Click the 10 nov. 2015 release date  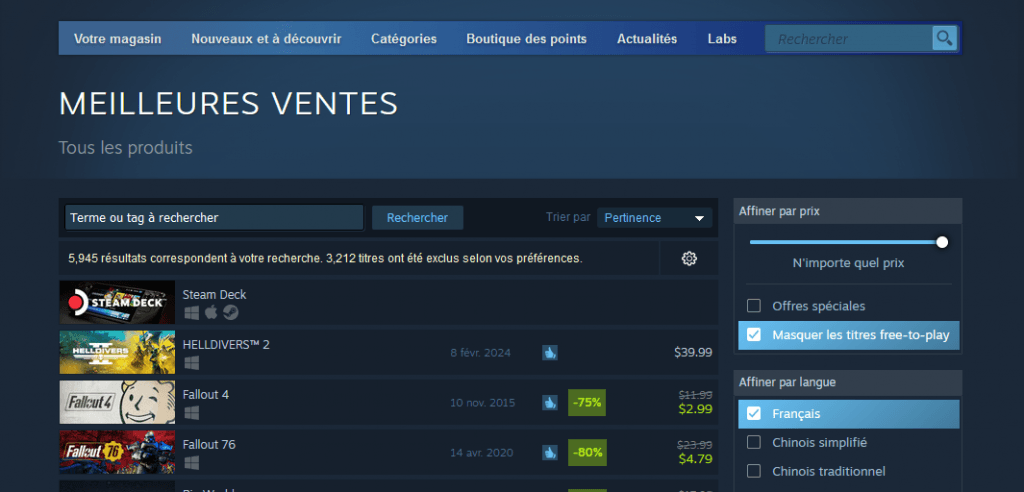(483, 402)
